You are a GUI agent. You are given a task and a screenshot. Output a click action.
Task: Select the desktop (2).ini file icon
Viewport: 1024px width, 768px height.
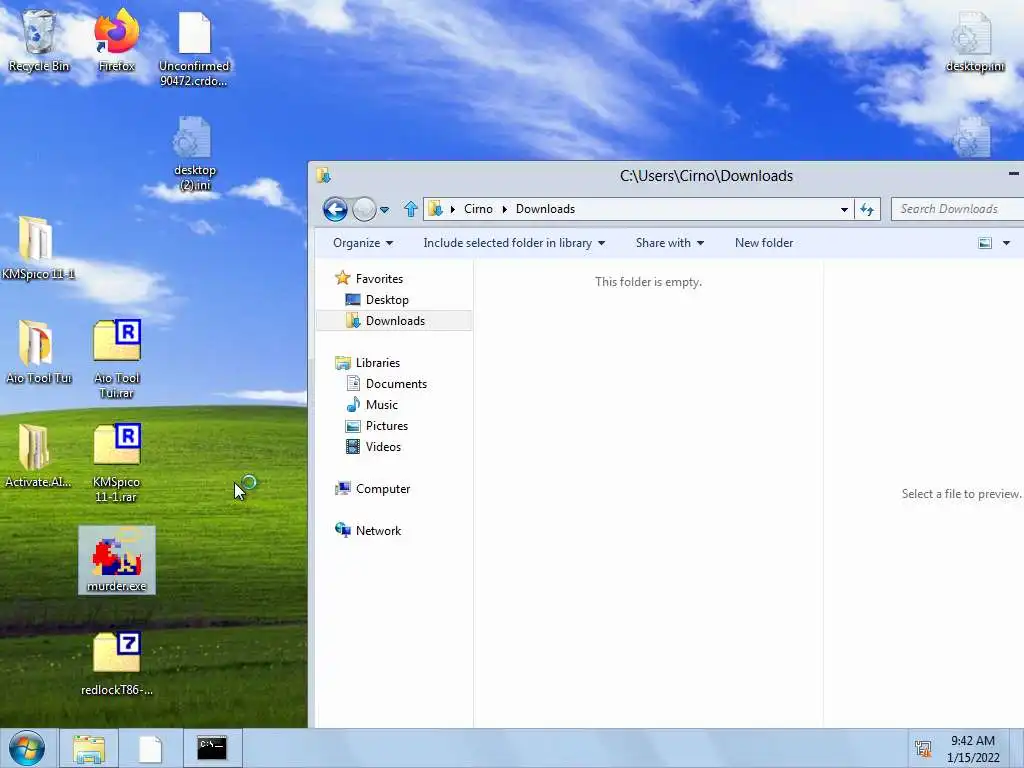[x=194, y=154]
